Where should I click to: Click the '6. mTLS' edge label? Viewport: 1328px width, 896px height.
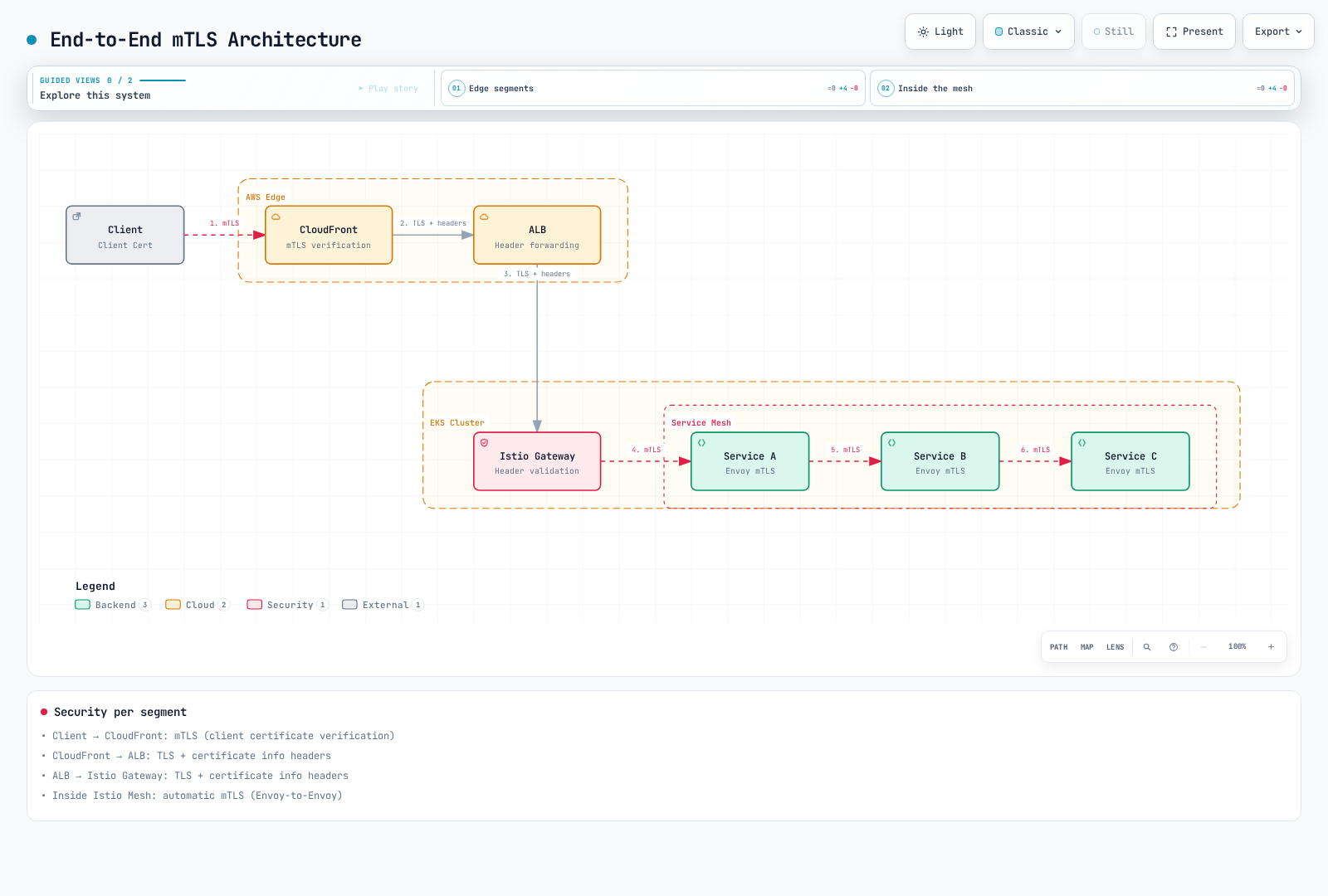1036,450
